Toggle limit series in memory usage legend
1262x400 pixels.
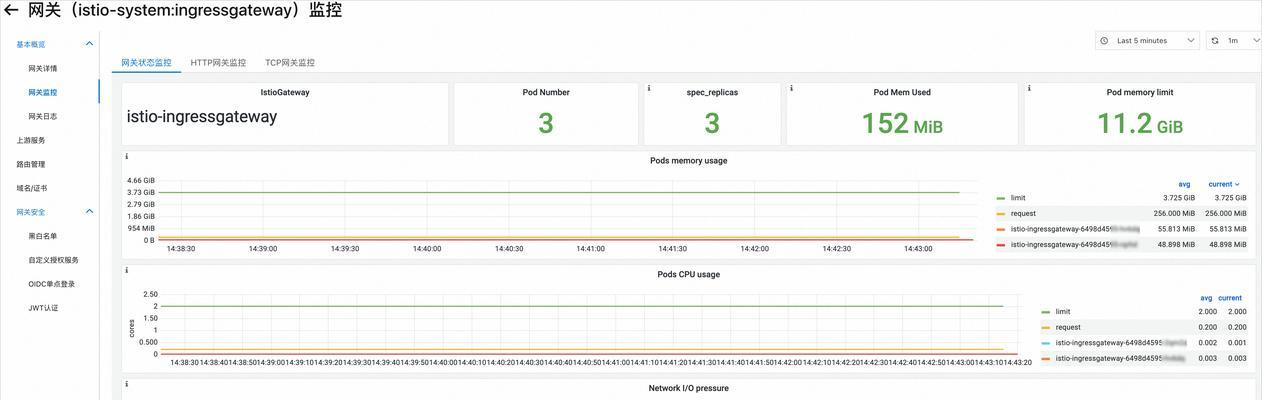pos(1018,198)
